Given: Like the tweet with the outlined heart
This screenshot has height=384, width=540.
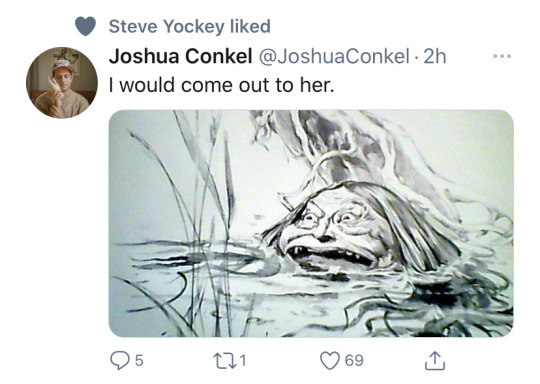Looking at the screenshot, I should pyautogui.click(x=330, y=360).
